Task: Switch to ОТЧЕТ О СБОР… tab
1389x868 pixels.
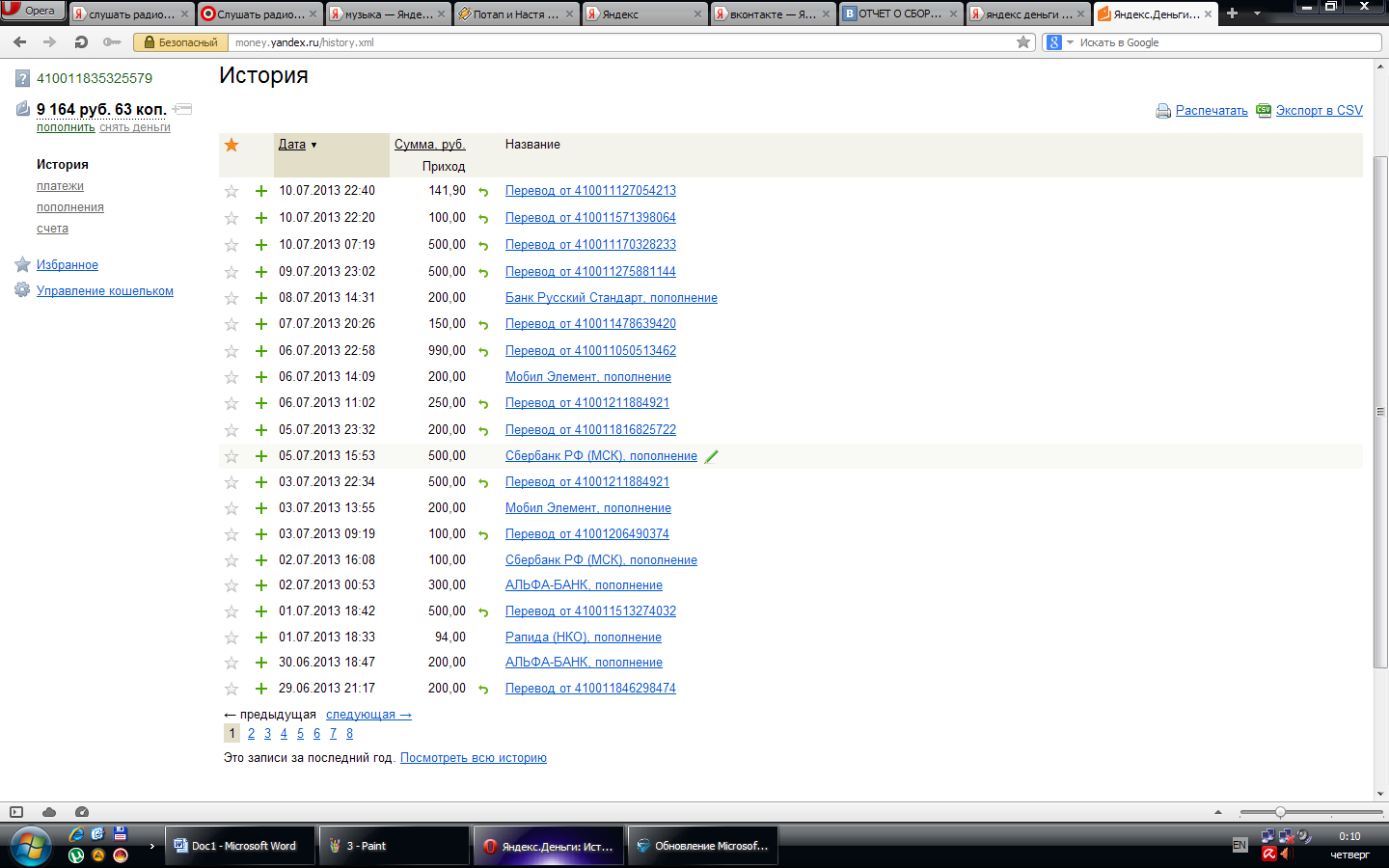Action: (x=901, y=14)
